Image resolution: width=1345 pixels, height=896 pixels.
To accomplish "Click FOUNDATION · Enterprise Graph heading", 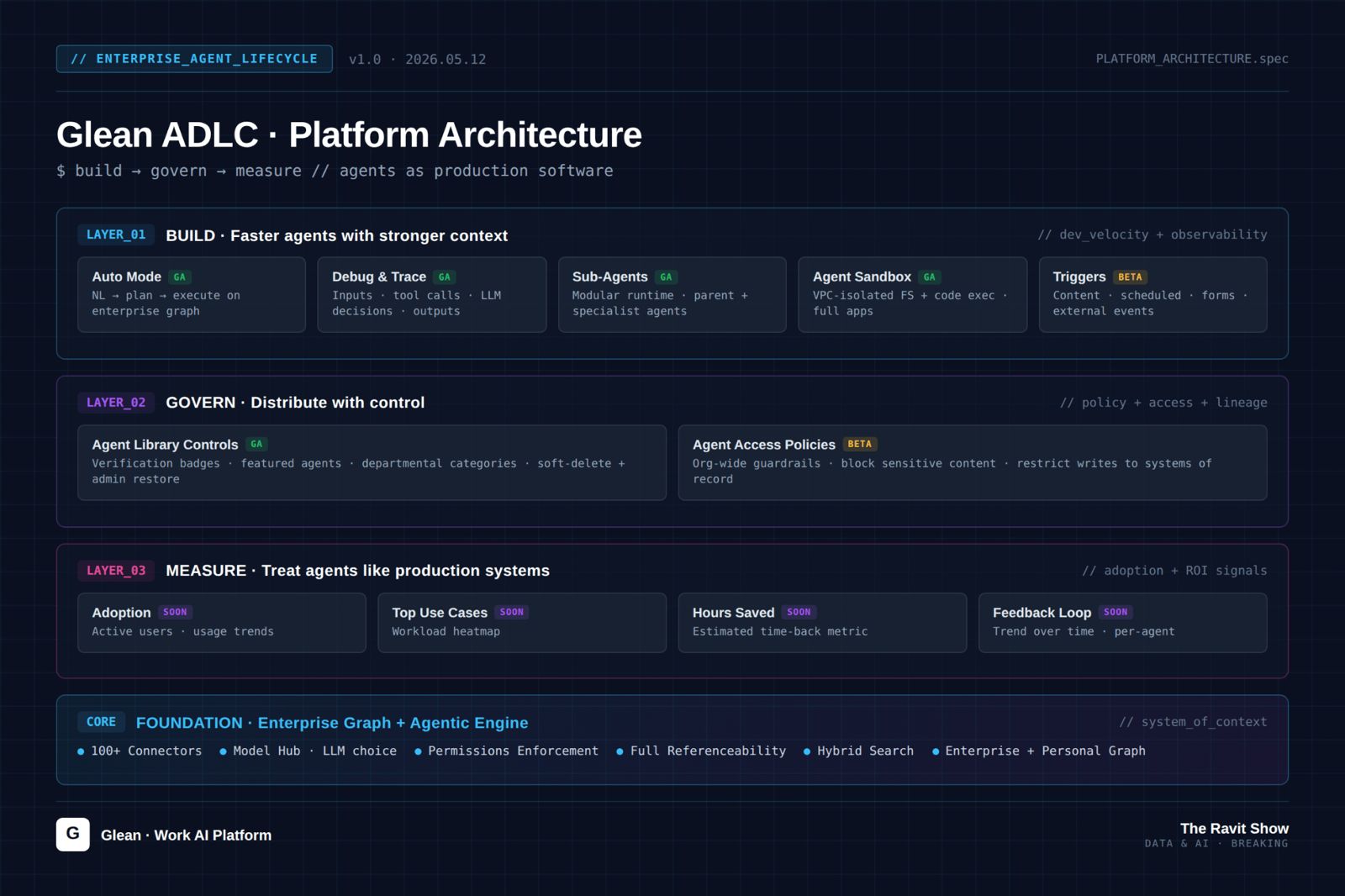I will point(332,723).
